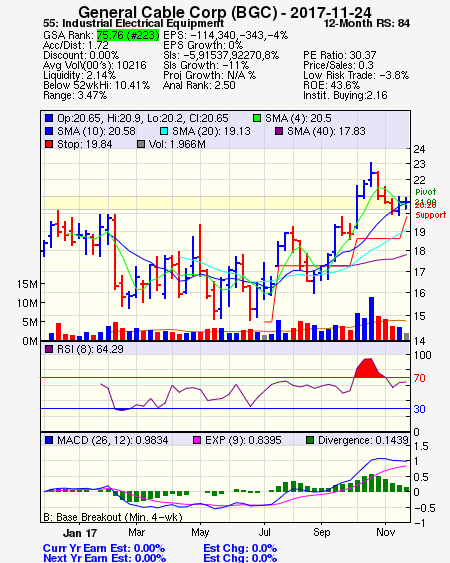Click the SMA (40): 17.83 legend label
450x563 pixels.
tap(326, 131)
